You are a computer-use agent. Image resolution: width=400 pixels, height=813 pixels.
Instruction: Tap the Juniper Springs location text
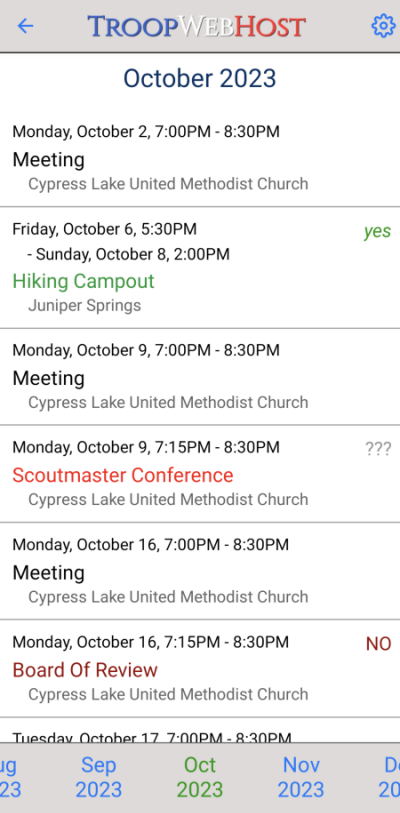pyautogui.click(x=85, y=305)
